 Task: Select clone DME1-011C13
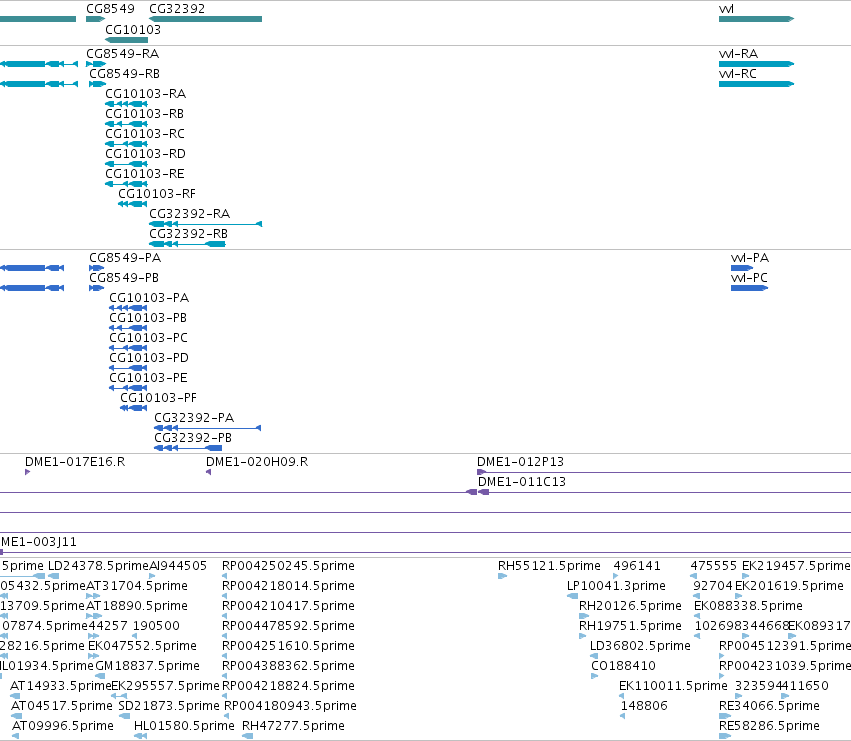[x=522, y=482]
